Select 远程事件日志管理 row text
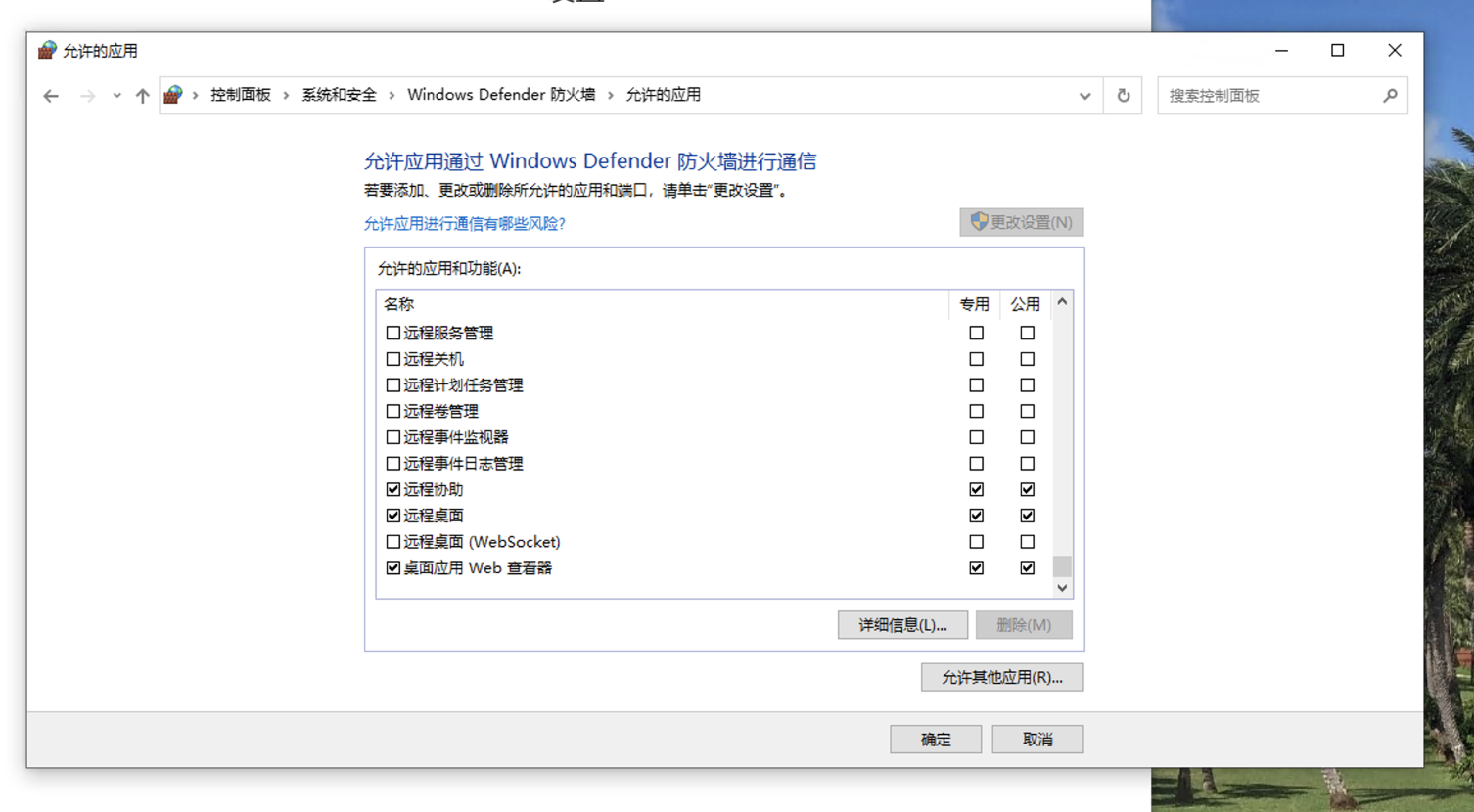 [463, 464]
